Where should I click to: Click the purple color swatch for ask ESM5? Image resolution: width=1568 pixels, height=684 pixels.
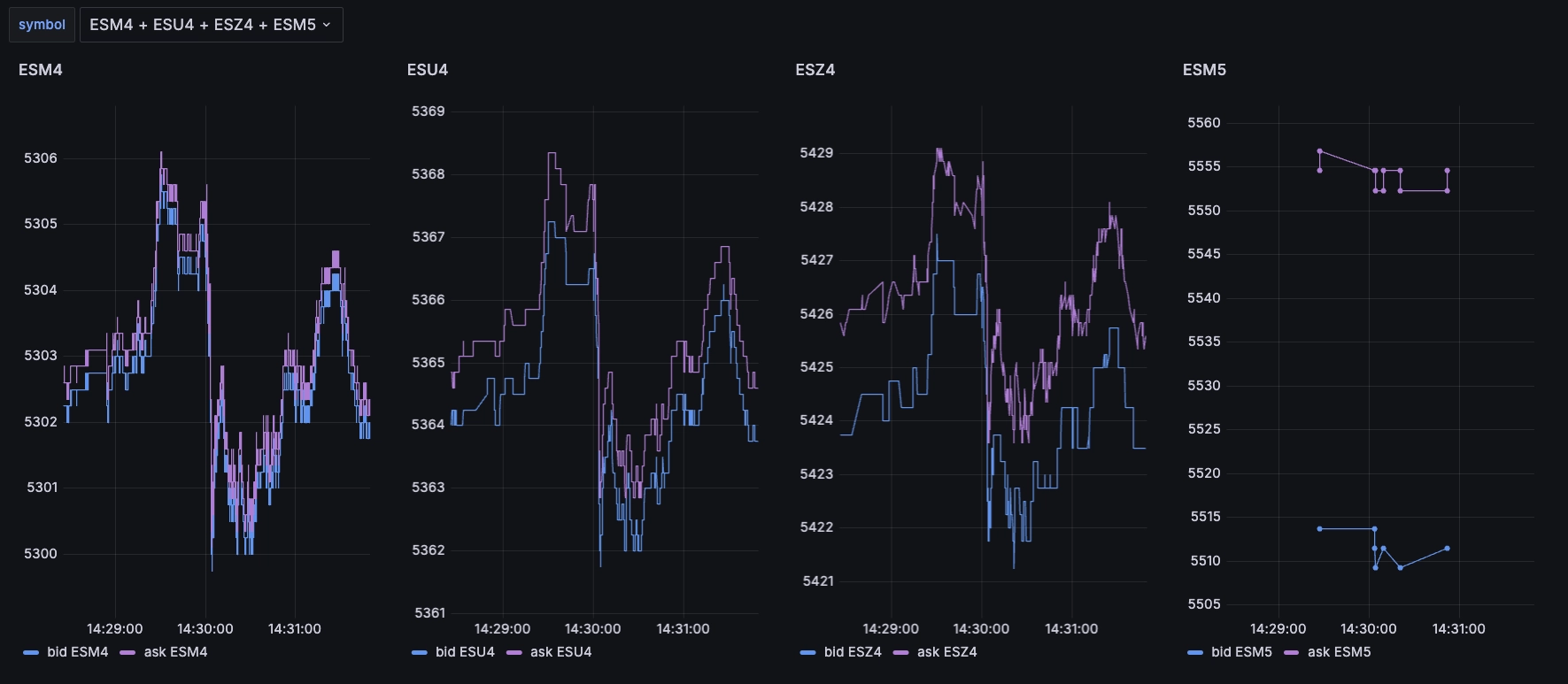click(1291, 653)
